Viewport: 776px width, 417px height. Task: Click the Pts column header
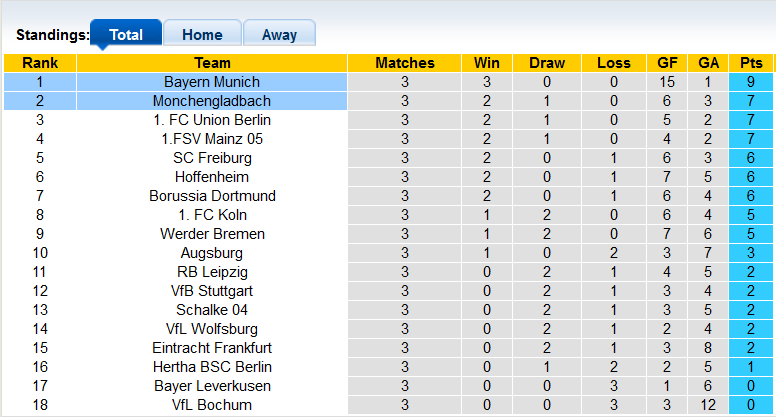click(x=751, y=63)
